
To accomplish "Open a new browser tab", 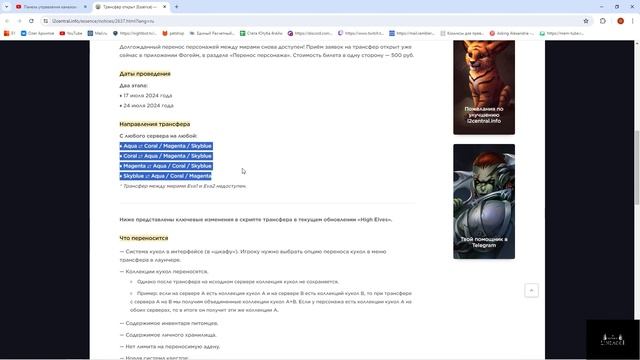I will [x=176, y=7].
